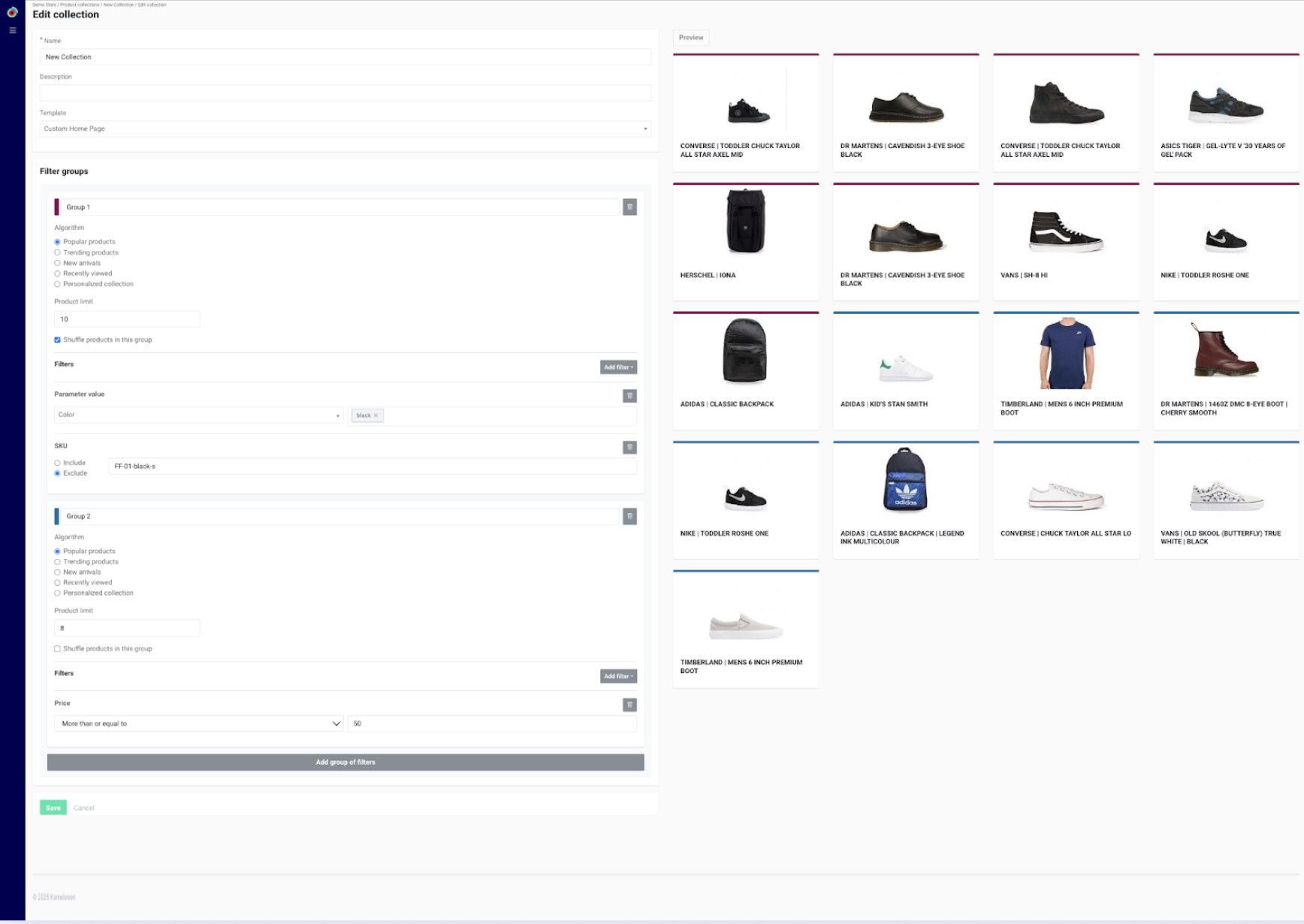Open Converse Chuck Taylor All Star Lo card

(x=1066, y=500)
